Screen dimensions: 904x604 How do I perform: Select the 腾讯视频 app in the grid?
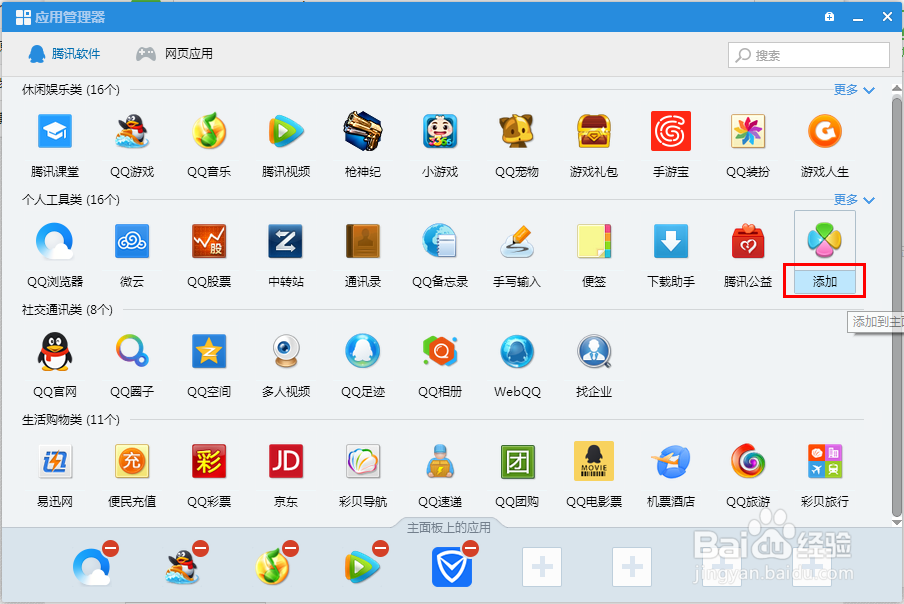click(x=286, y=131)
